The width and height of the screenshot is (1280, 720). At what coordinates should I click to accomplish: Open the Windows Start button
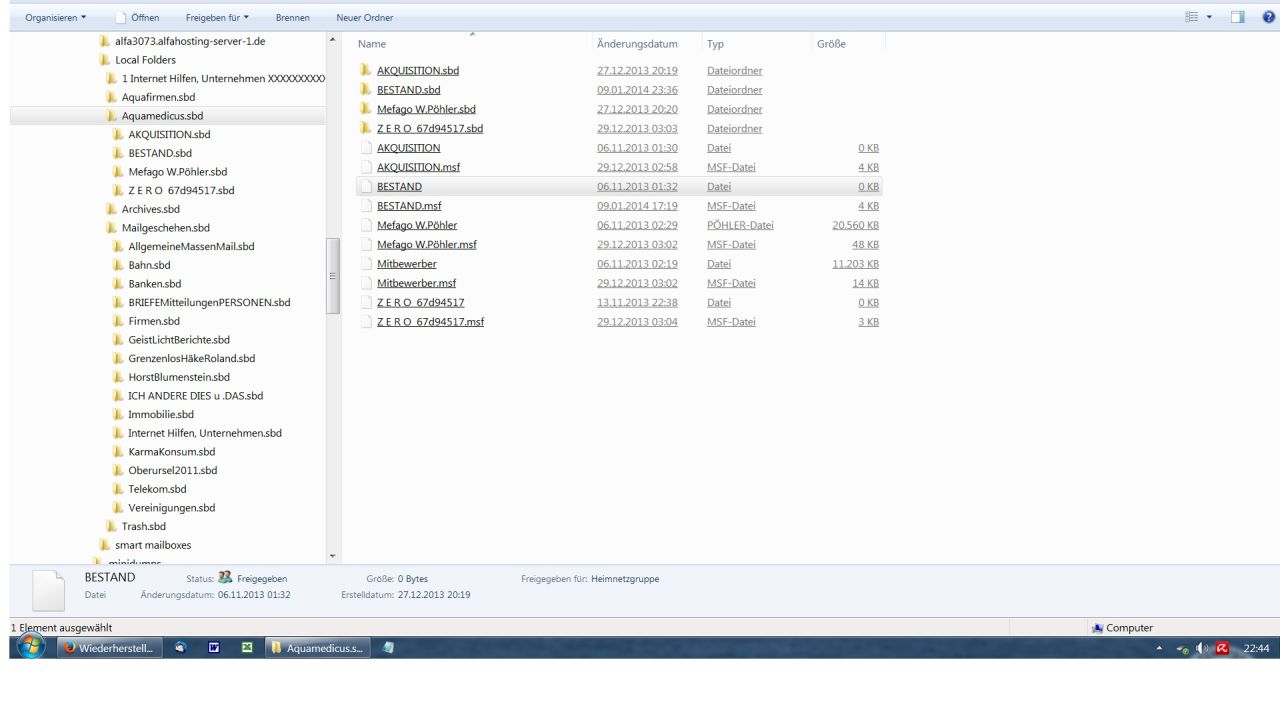click(x=32, y=648)
